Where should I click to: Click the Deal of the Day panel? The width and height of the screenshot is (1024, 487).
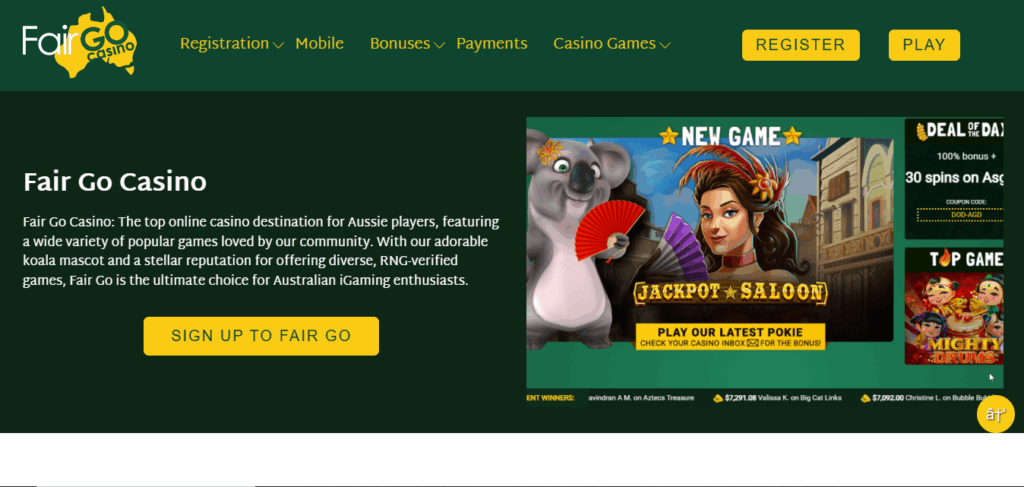pos(954,179)
